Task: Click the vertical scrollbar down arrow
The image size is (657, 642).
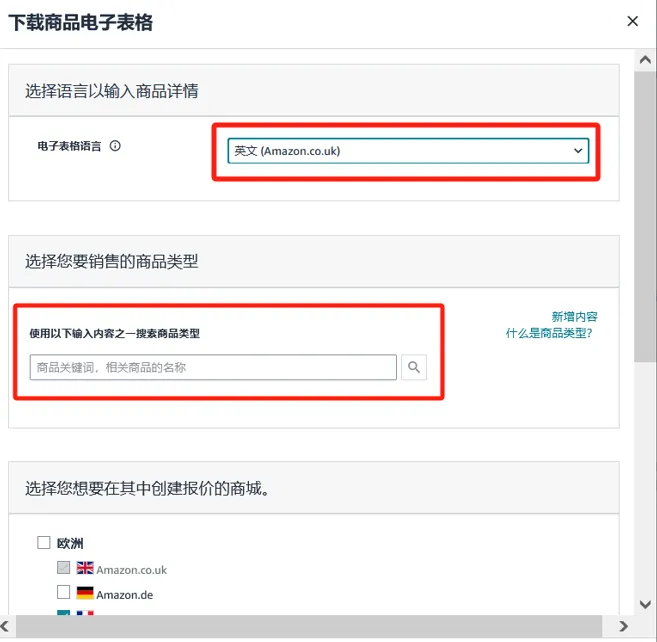Action: (x=646, y=606)
